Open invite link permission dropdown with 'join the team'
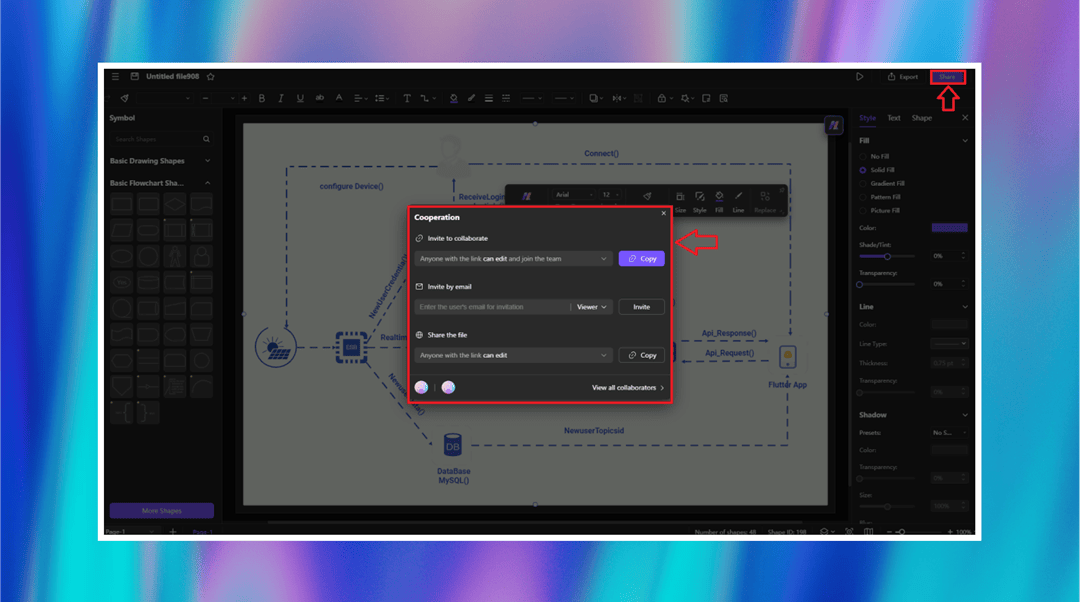 pos(513,259)
